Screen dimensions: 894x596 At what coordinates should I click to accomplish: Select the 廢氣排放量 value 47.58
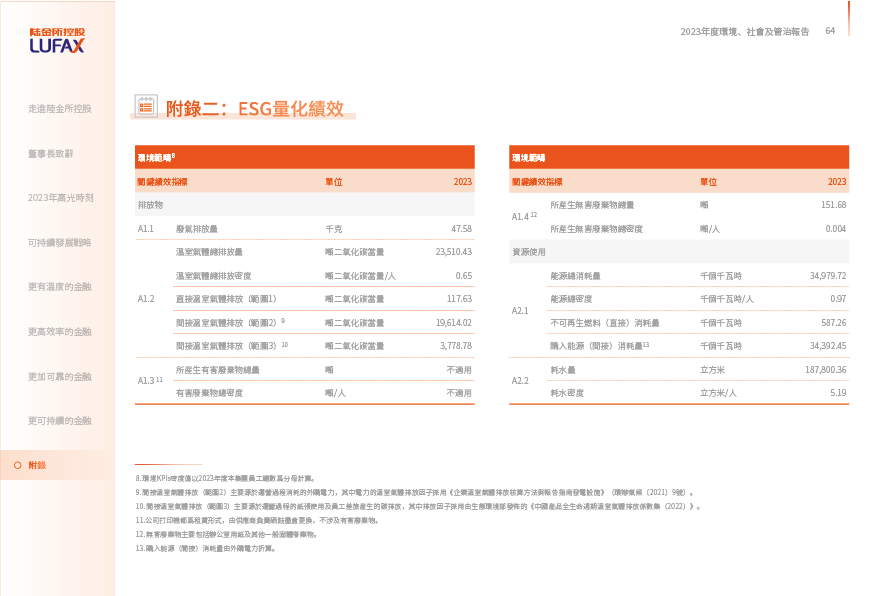pos(461,229)
